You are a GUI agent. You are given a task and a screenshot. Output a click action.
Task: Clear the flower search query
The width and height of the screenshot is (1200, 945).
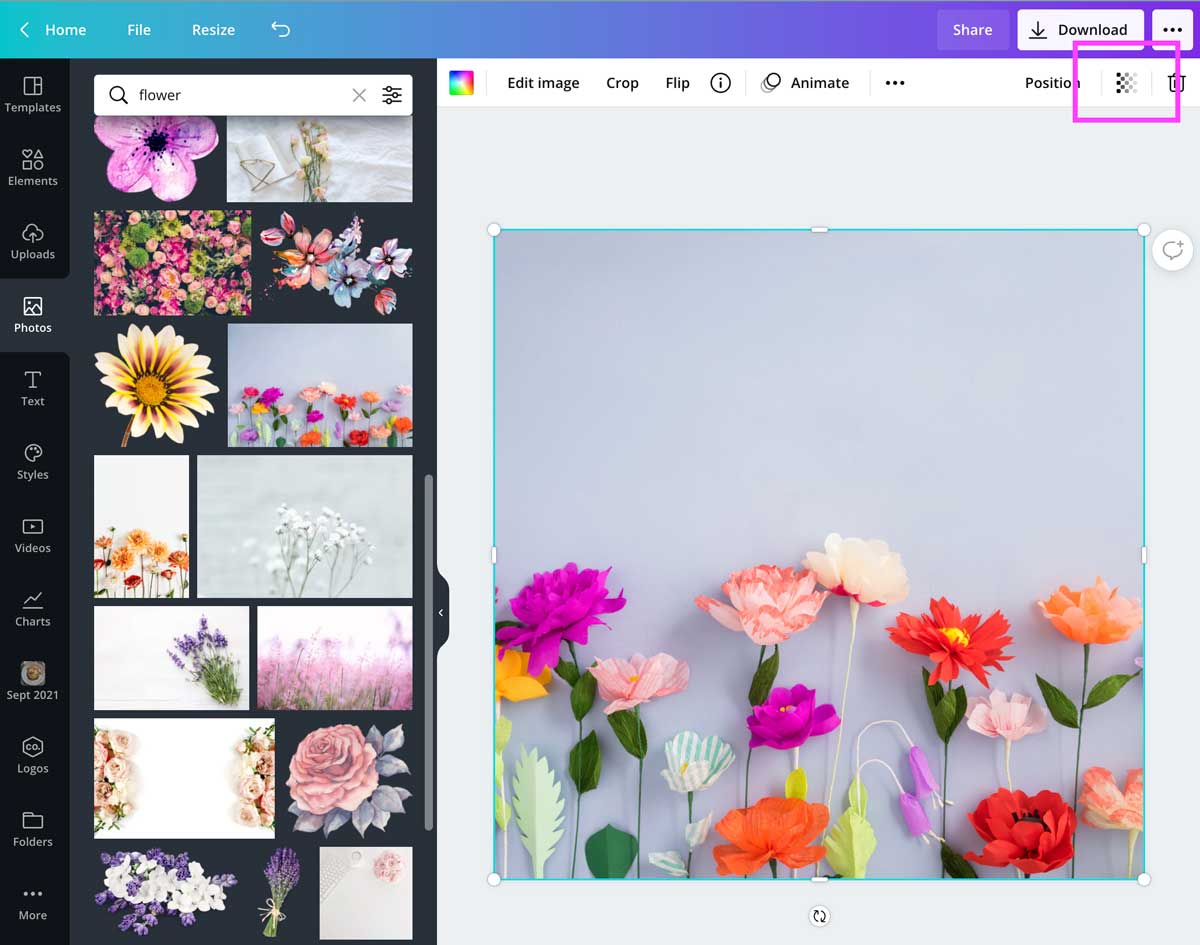coord(359,95)
